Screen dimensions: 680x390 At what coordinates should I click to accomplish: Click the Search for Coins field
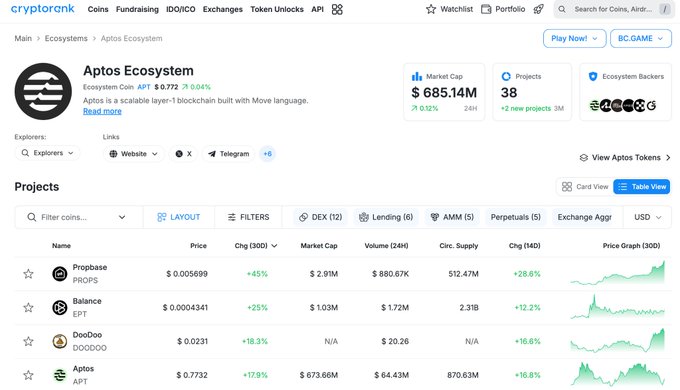coord(613,9)
